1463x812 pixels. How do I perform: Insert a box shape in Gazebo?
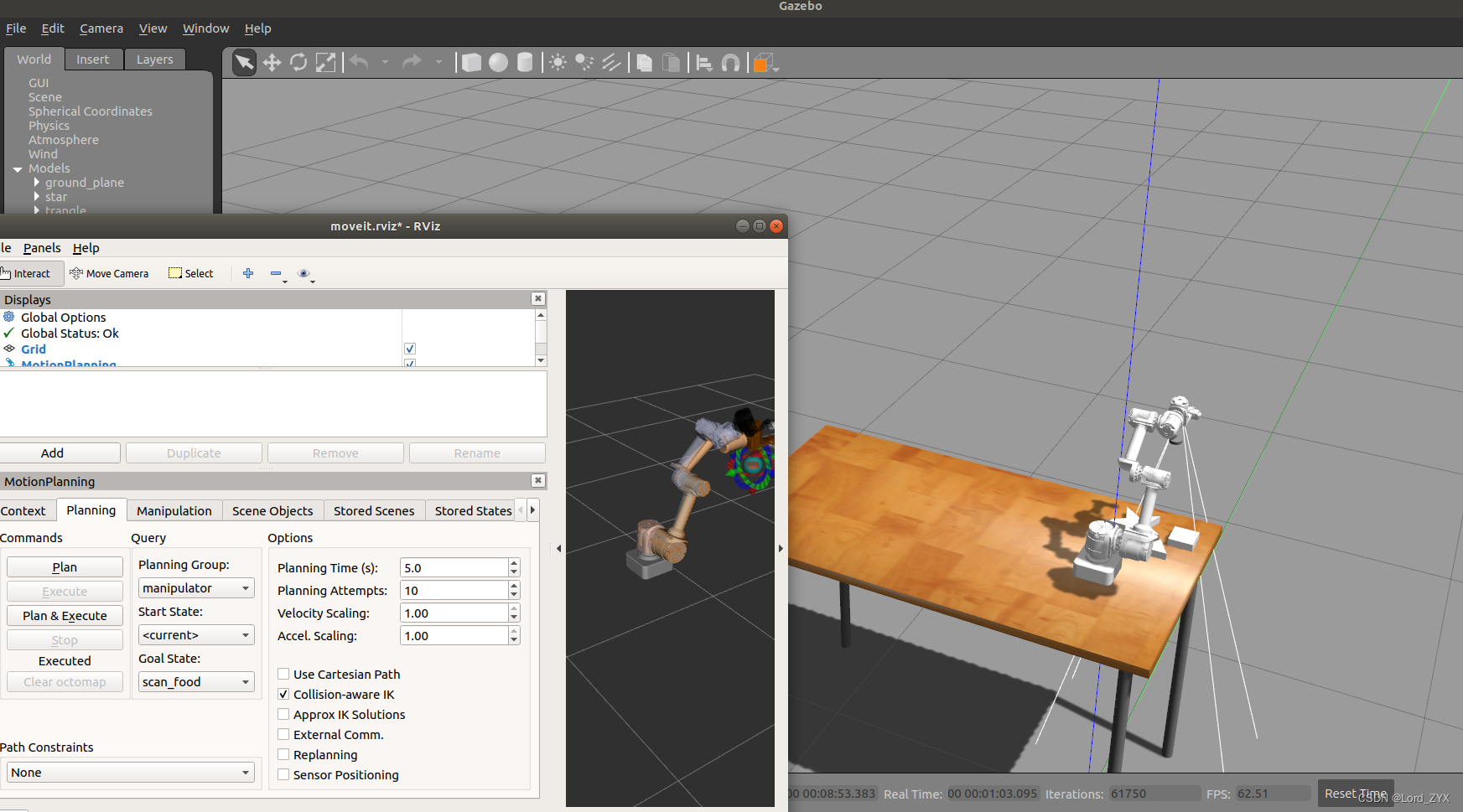click(x=471, y=63)
